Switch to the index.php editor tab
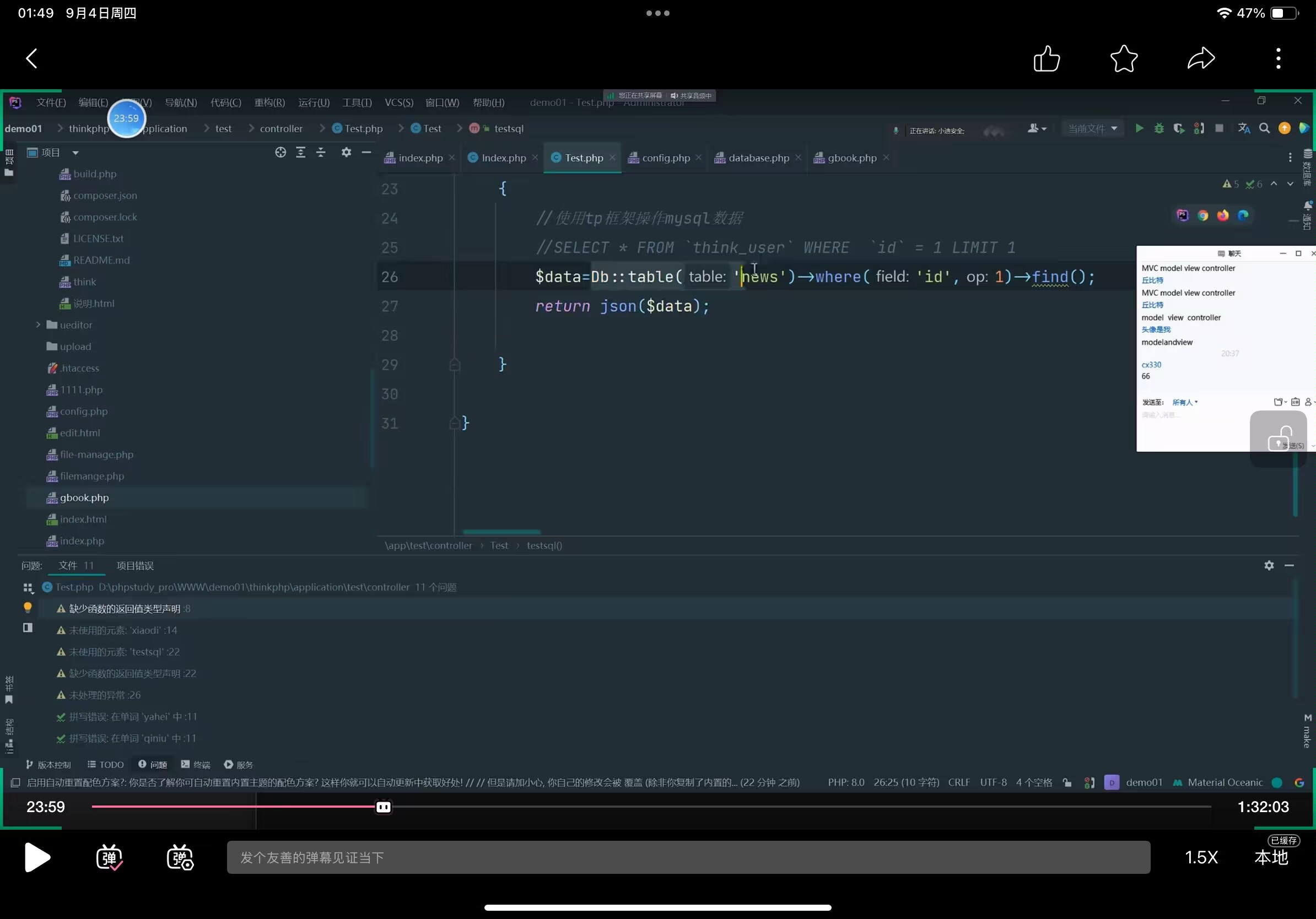The height and width of the screenshot is (919, 1316). (x=420, y=158)
